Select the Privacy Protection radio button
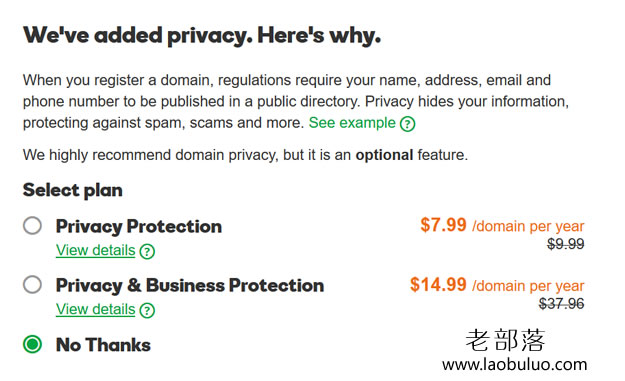The image size is (625, 381). click(32, 226)
